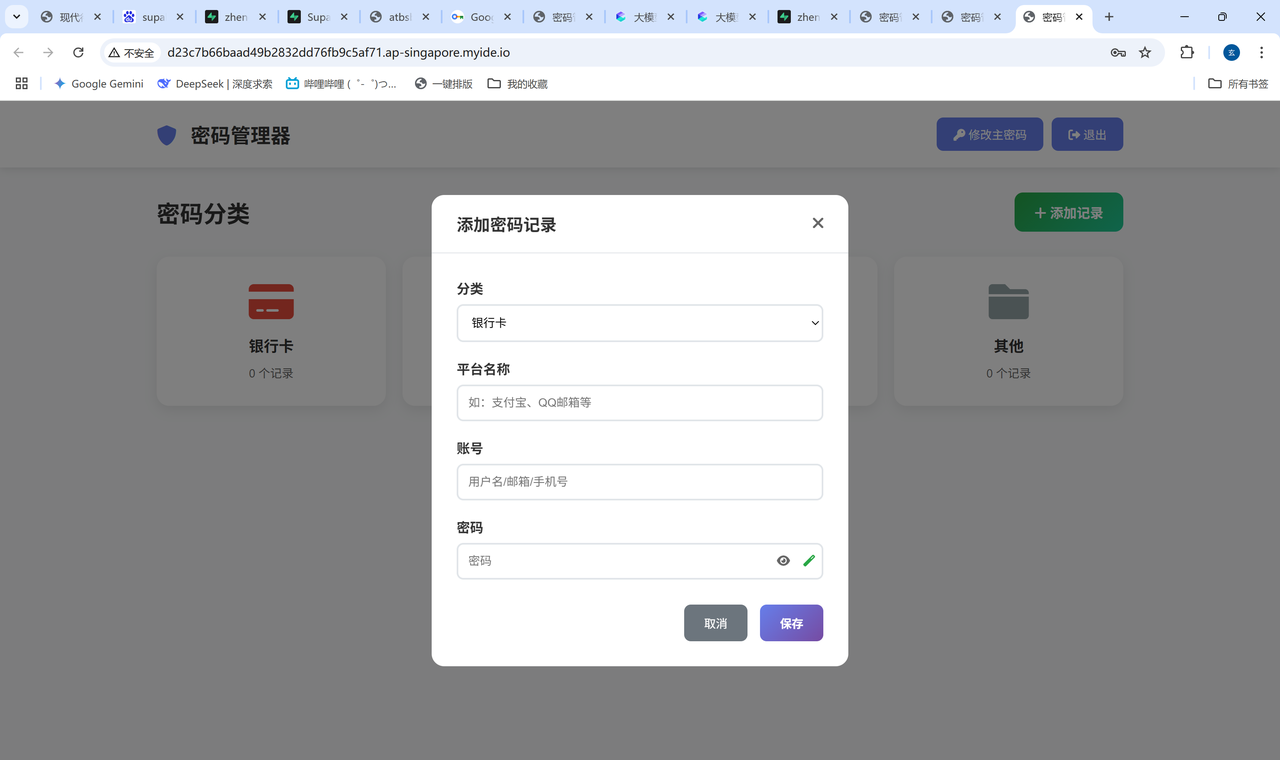The image size is (1280, 760).
Task: Bookmark this page with star icon
Action: pyautogui.click(x=1145, y=52)
